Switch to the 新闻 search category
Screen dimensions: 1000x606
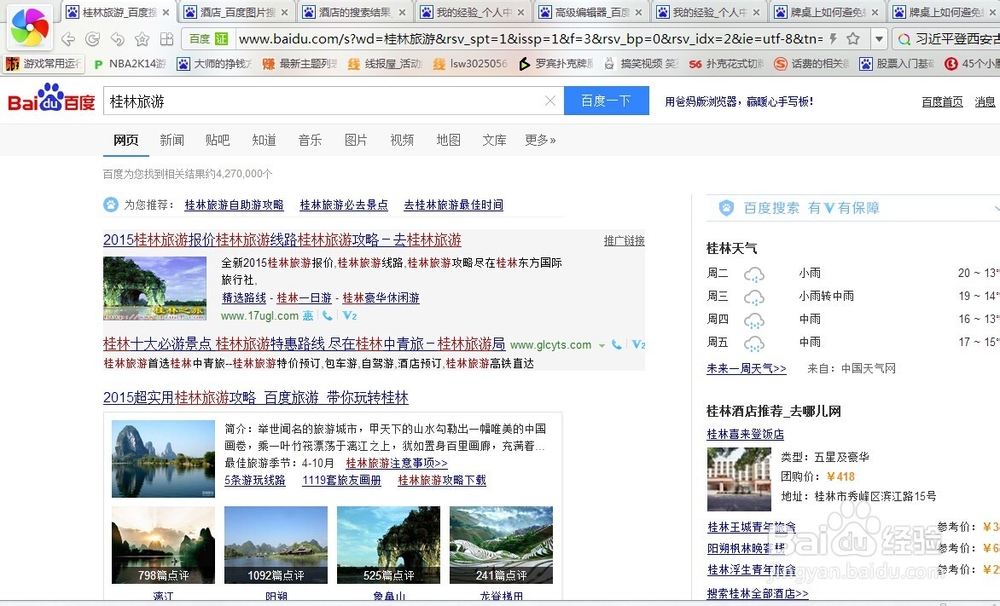coord(172,140)
